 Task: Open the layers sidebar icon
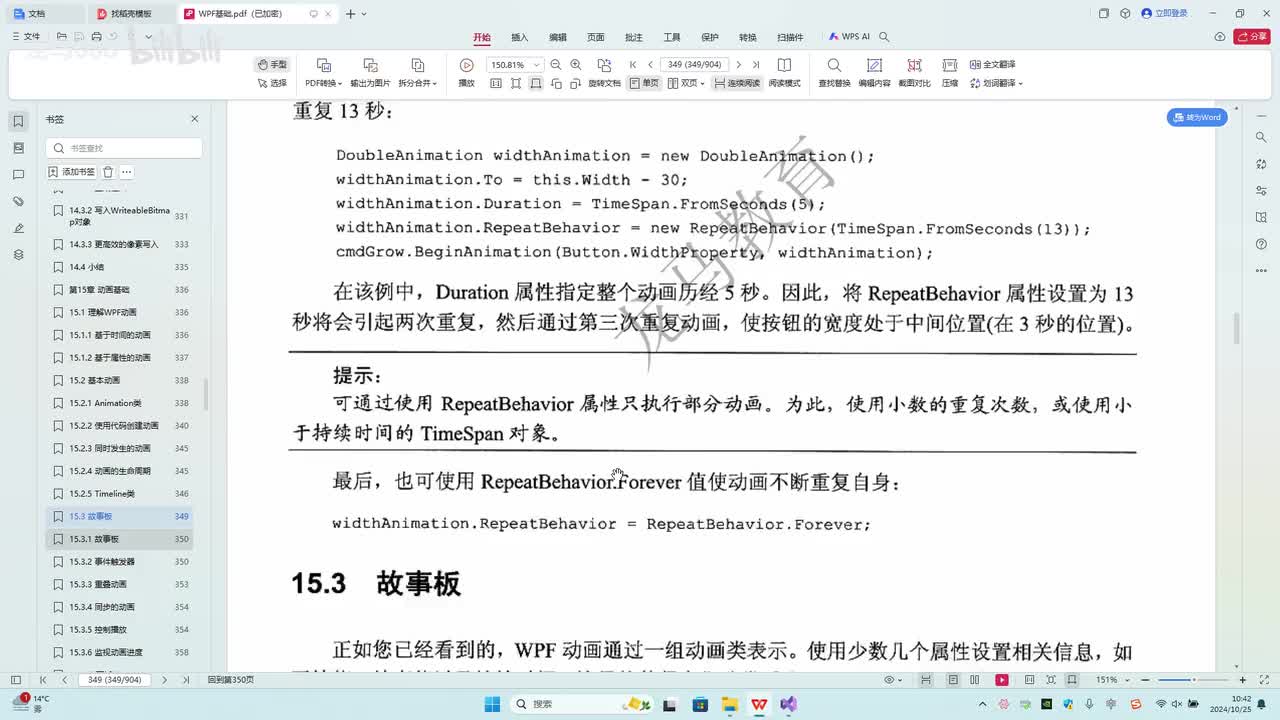(x=18, y=255)
